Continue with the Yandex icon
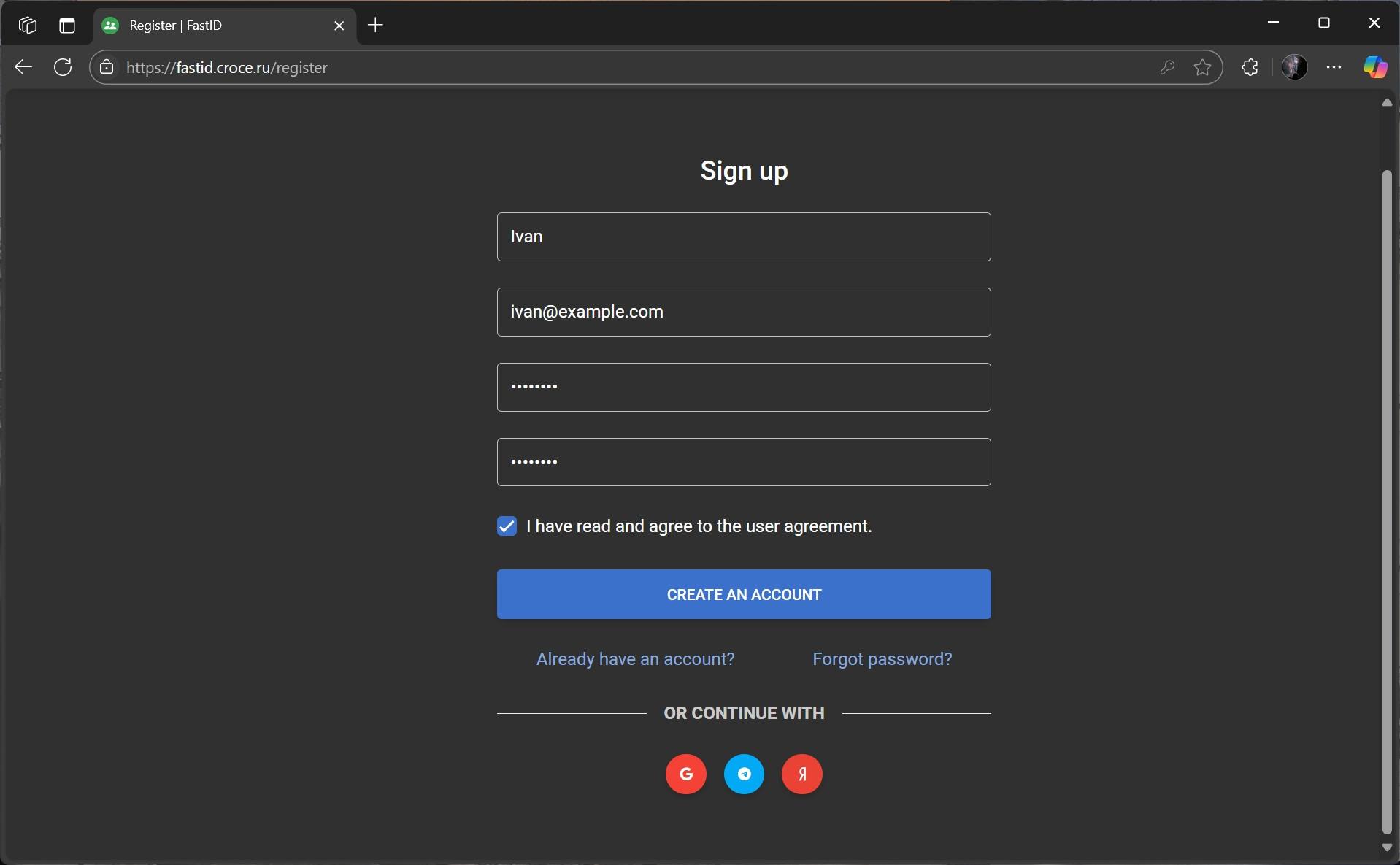The height and width of the screenshot is (865, 1400). click(x=801, y=774)
